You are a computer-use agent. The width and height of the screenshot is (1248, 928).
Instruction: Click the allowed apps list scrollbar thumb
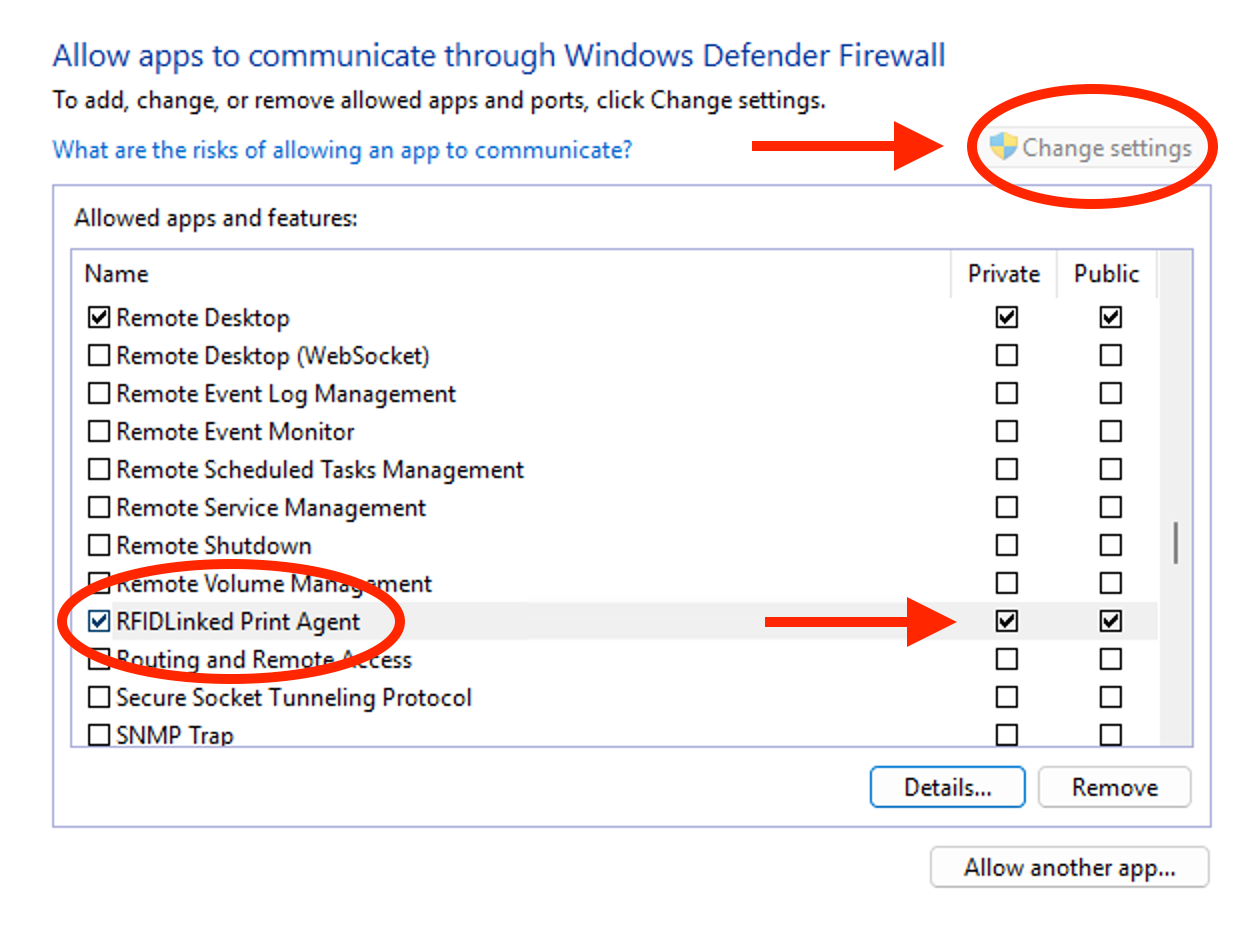click(1176, 542)
